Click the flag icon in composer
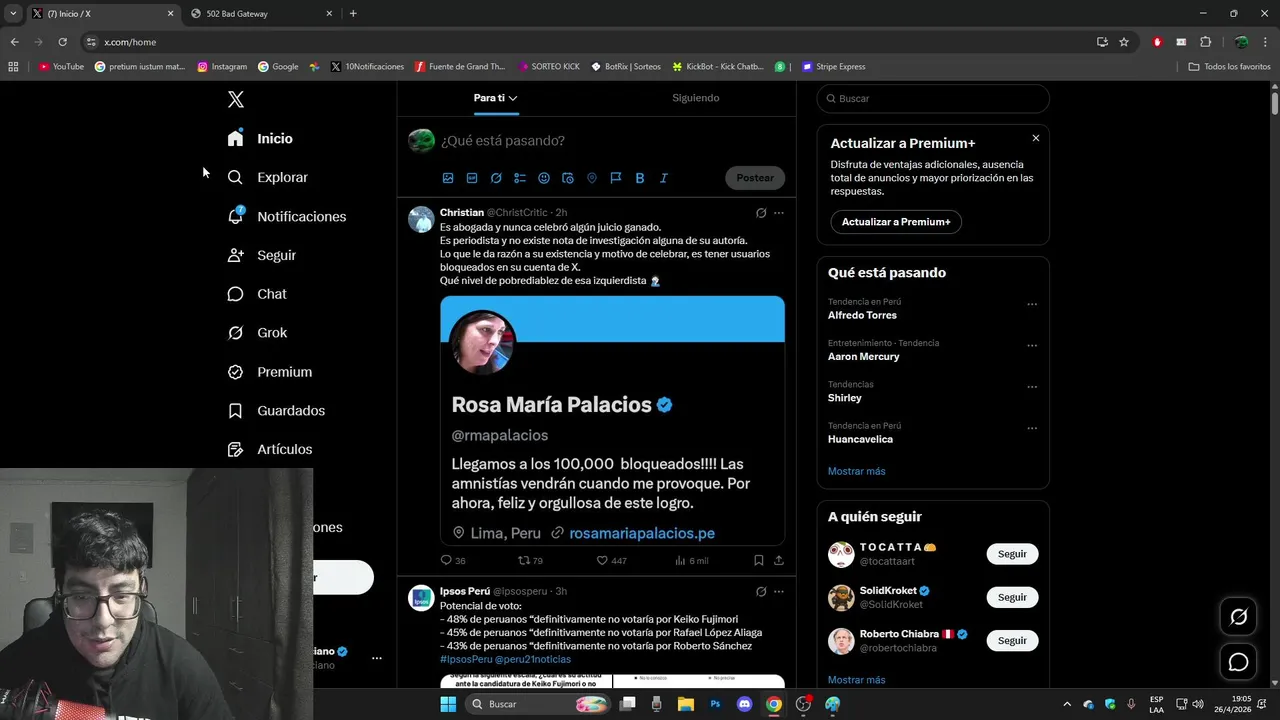 coord(616,178)
